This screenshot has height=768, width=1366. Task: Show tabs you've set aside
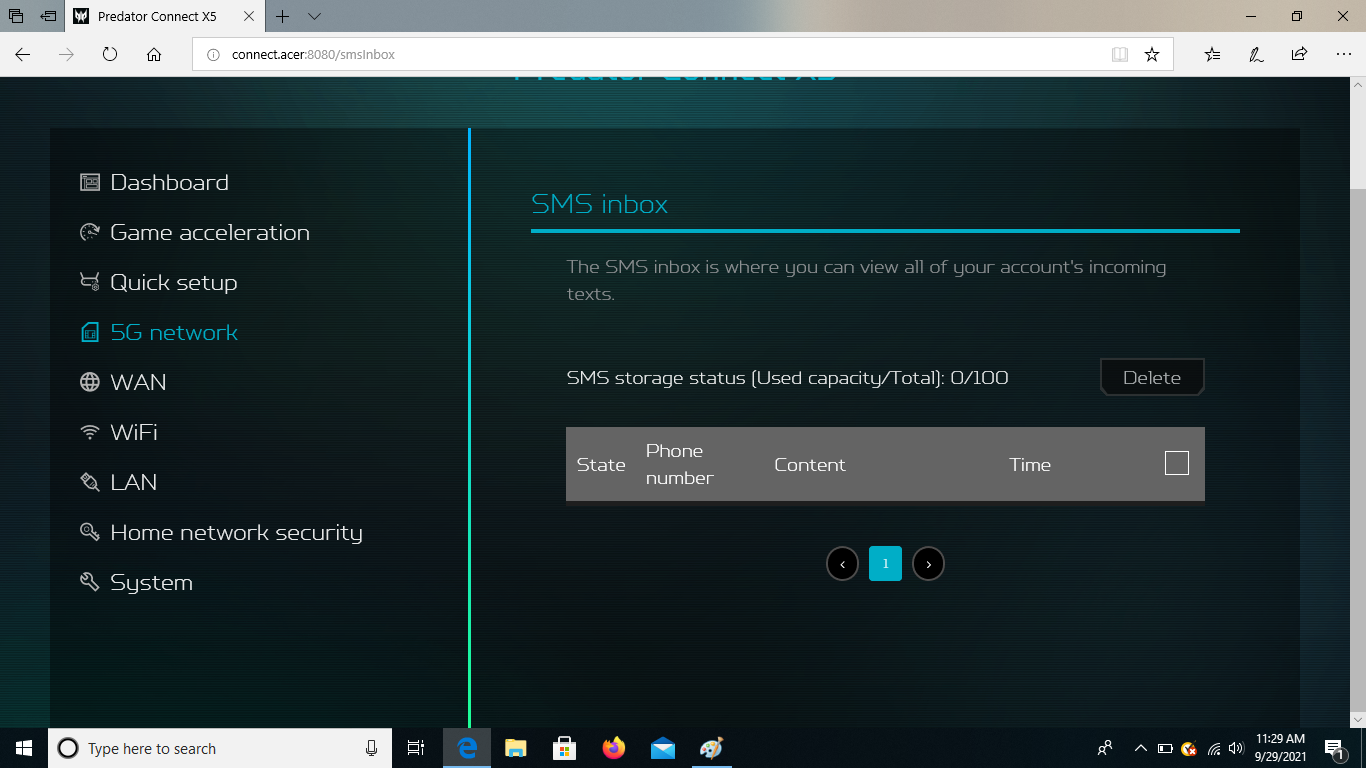pos(16,16)
